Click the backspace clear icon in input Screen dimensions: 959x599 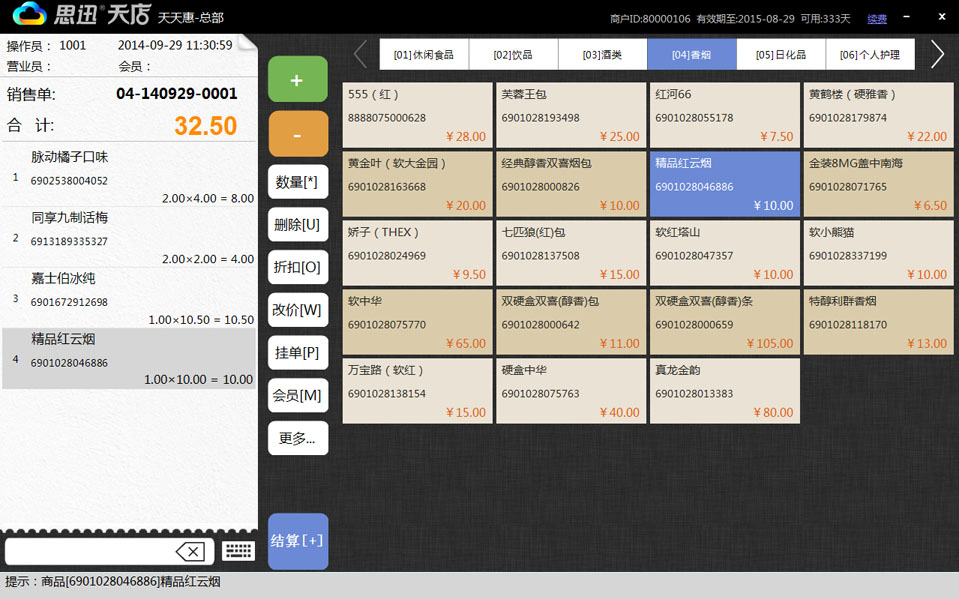click(x=191, y=551)
